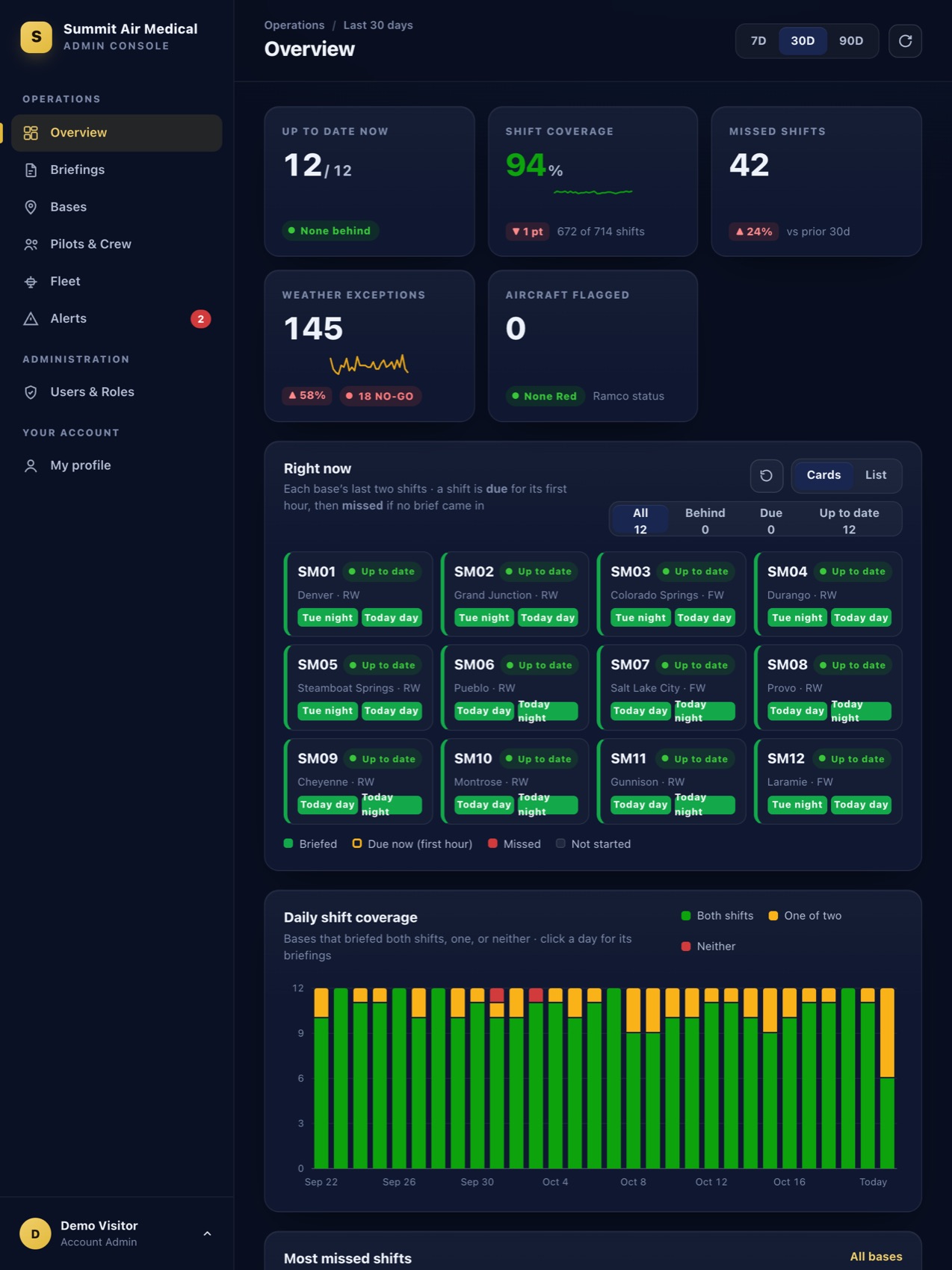Click the reset icon in Right now panel
The image size is (952, 1270).
coord(766,476)
